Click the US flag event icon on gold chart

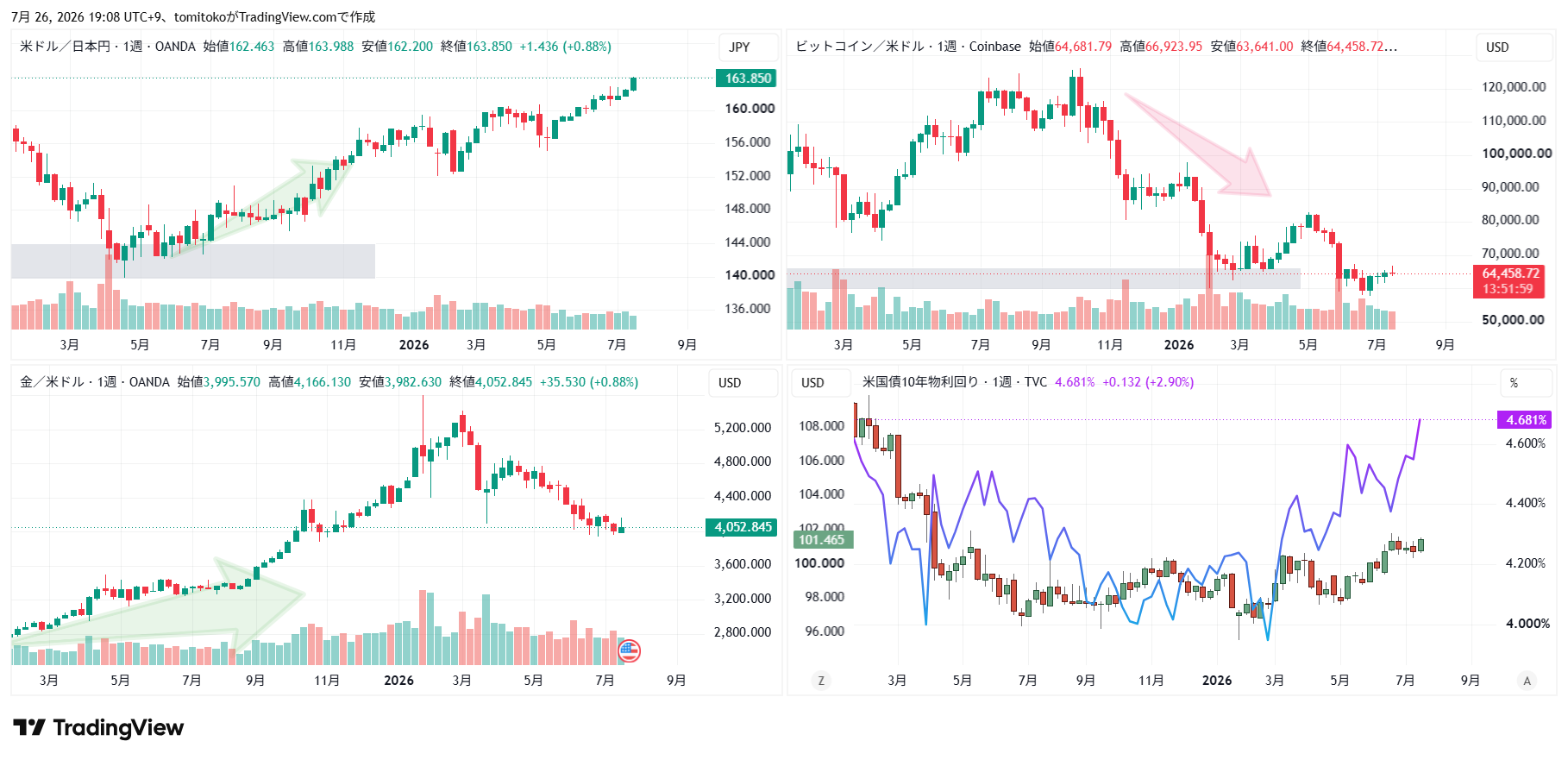coord(630,650)
